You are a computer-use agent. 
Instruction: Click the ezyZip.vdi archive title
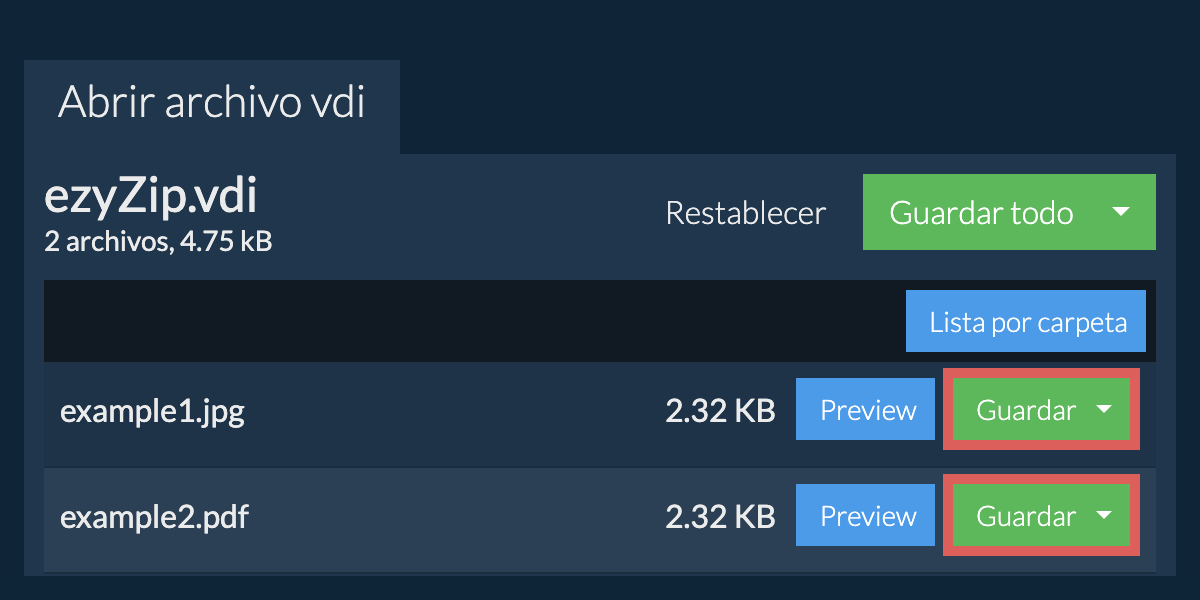pos(150,197)
